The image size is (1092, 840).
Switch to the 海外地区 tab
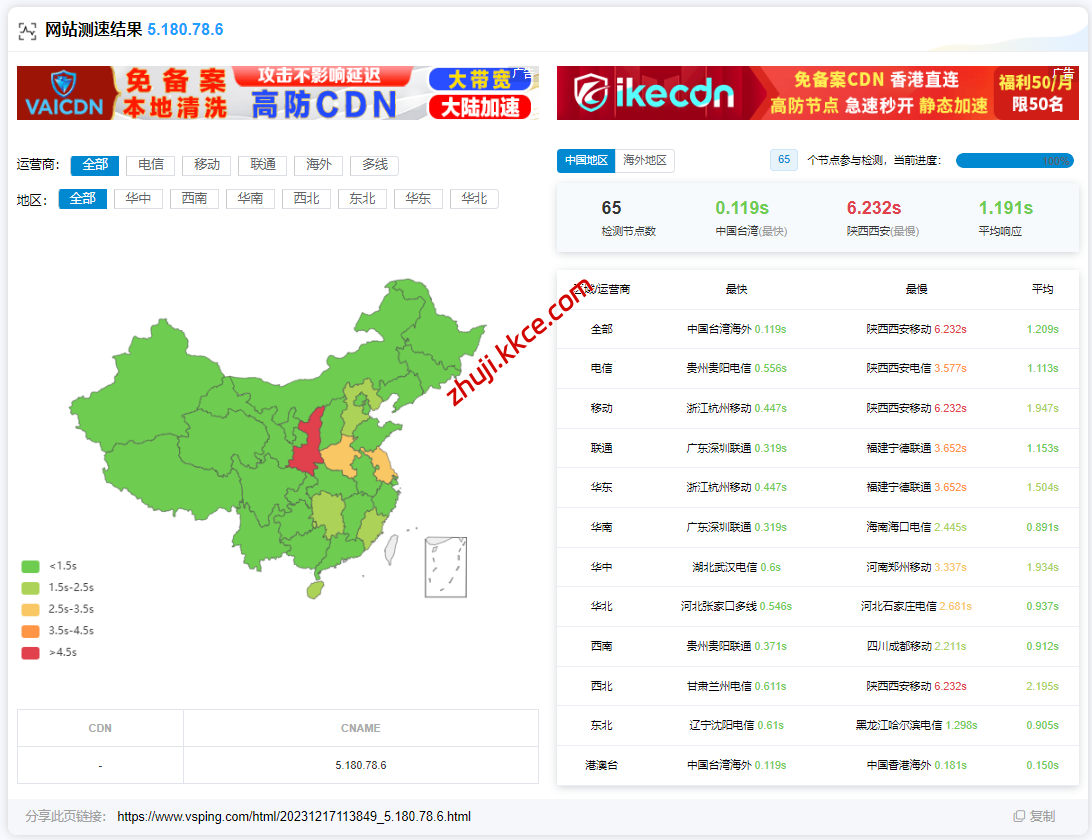(x=645, y=160)
